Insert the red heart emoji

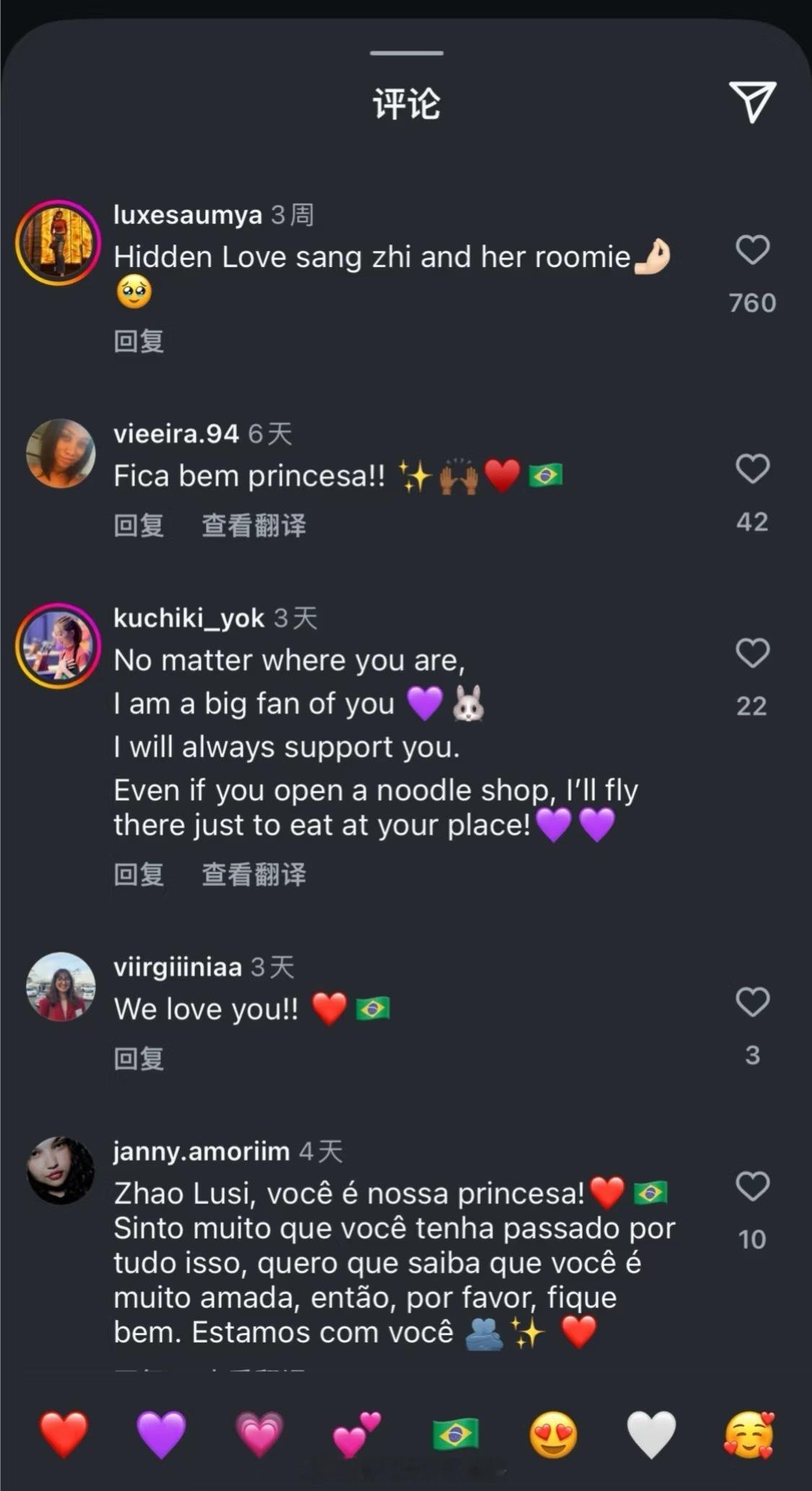pos(63,1435)
